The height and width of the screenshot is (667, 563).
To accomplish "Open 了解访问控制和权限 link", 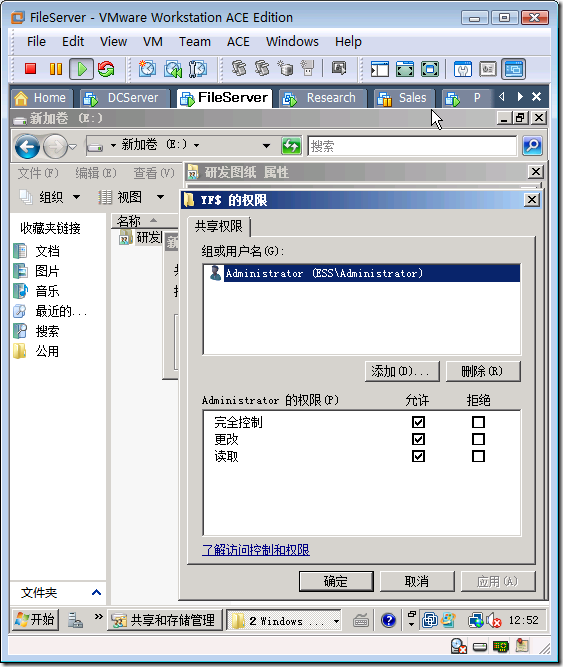I will (x=256, y=550).
